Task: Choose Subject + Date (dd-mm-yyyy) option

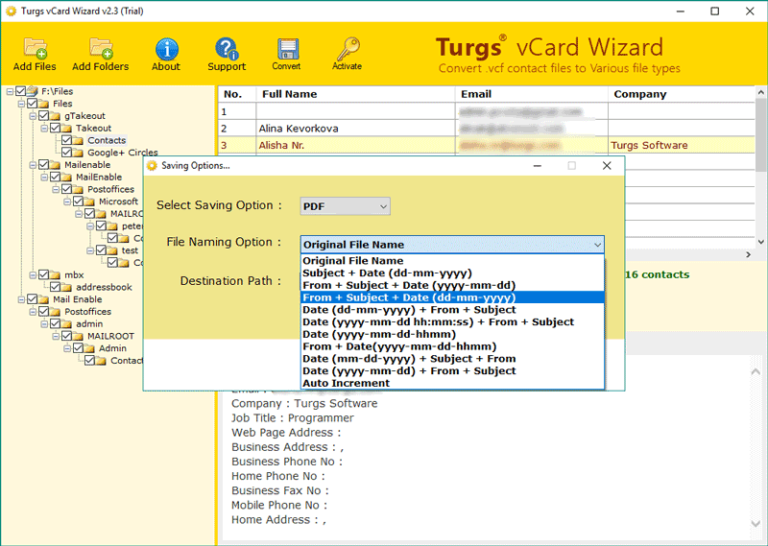Action: click(453, 273)
